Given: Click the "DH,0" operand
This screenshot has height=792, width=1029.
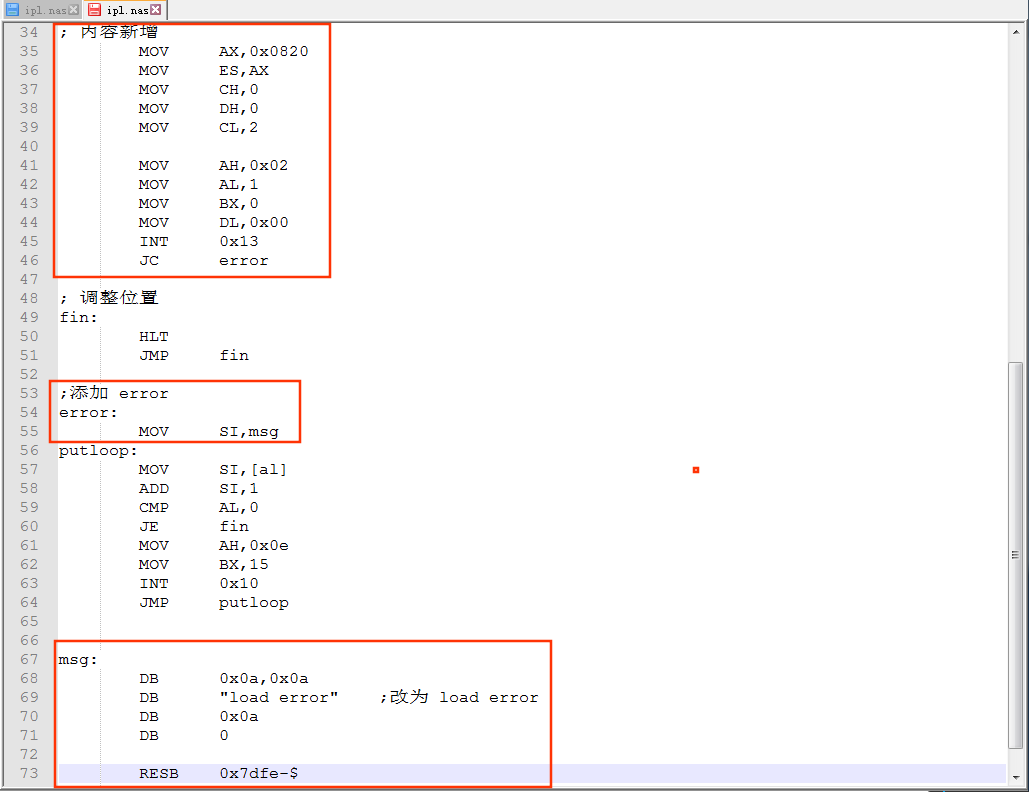Looking at the screenshot, I should coord(238,108).
